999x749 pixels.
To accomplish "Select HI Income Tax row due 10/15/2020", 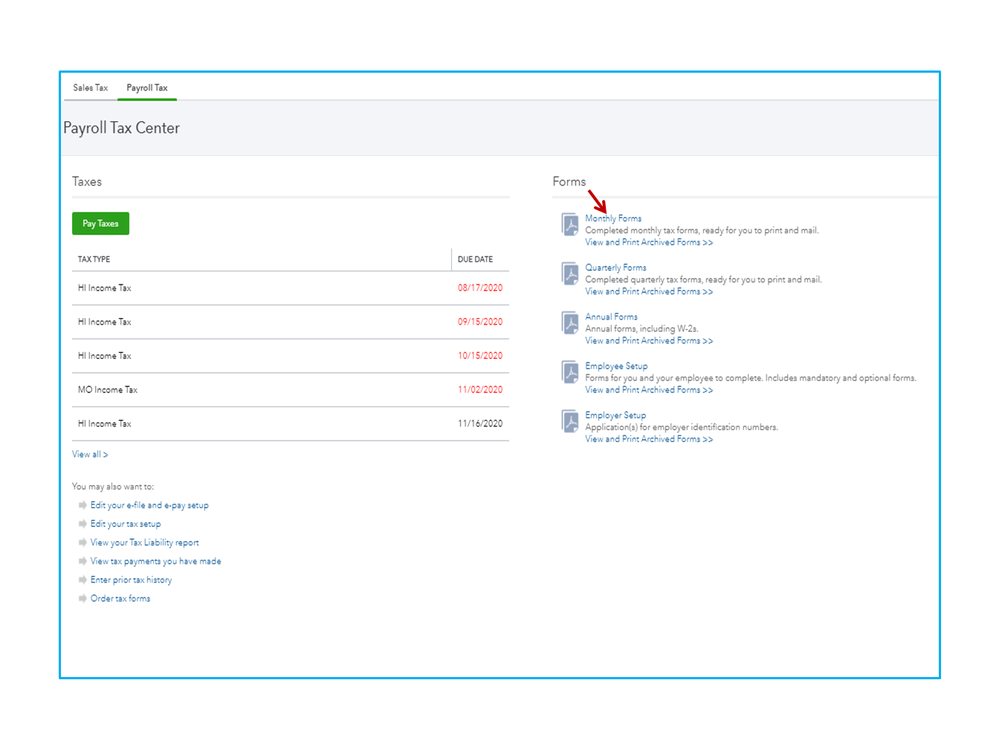I will [x=291, y=355].
